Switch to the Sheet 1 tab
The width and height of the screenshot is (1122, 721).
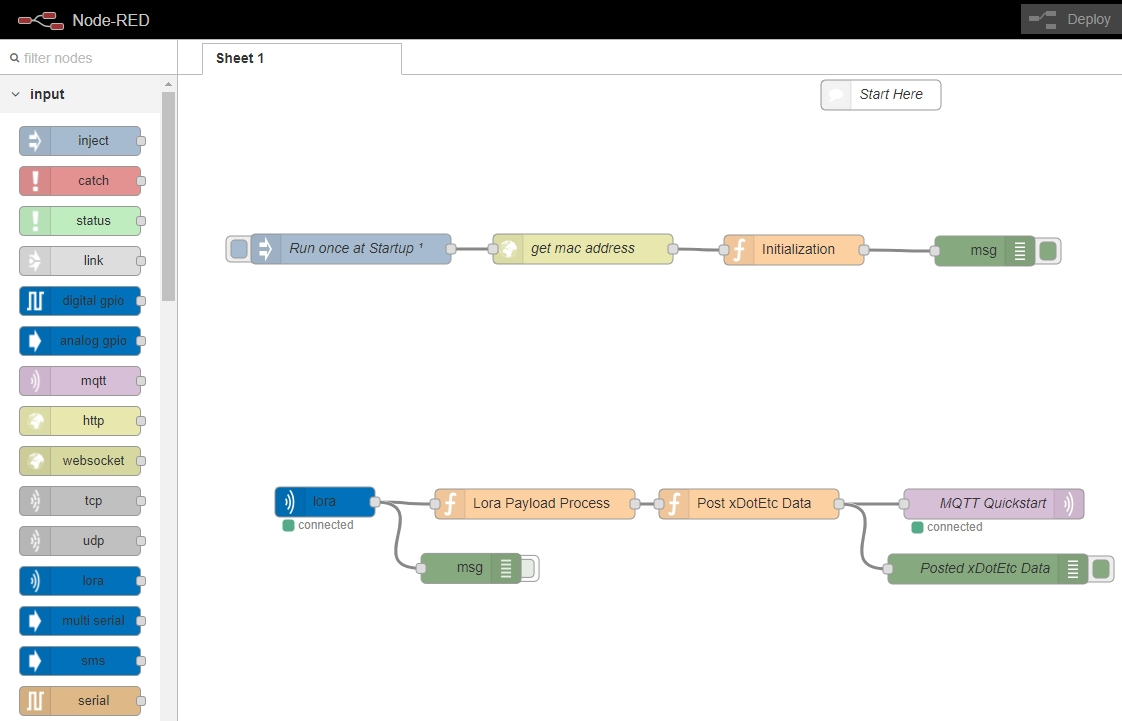[302, 59]
